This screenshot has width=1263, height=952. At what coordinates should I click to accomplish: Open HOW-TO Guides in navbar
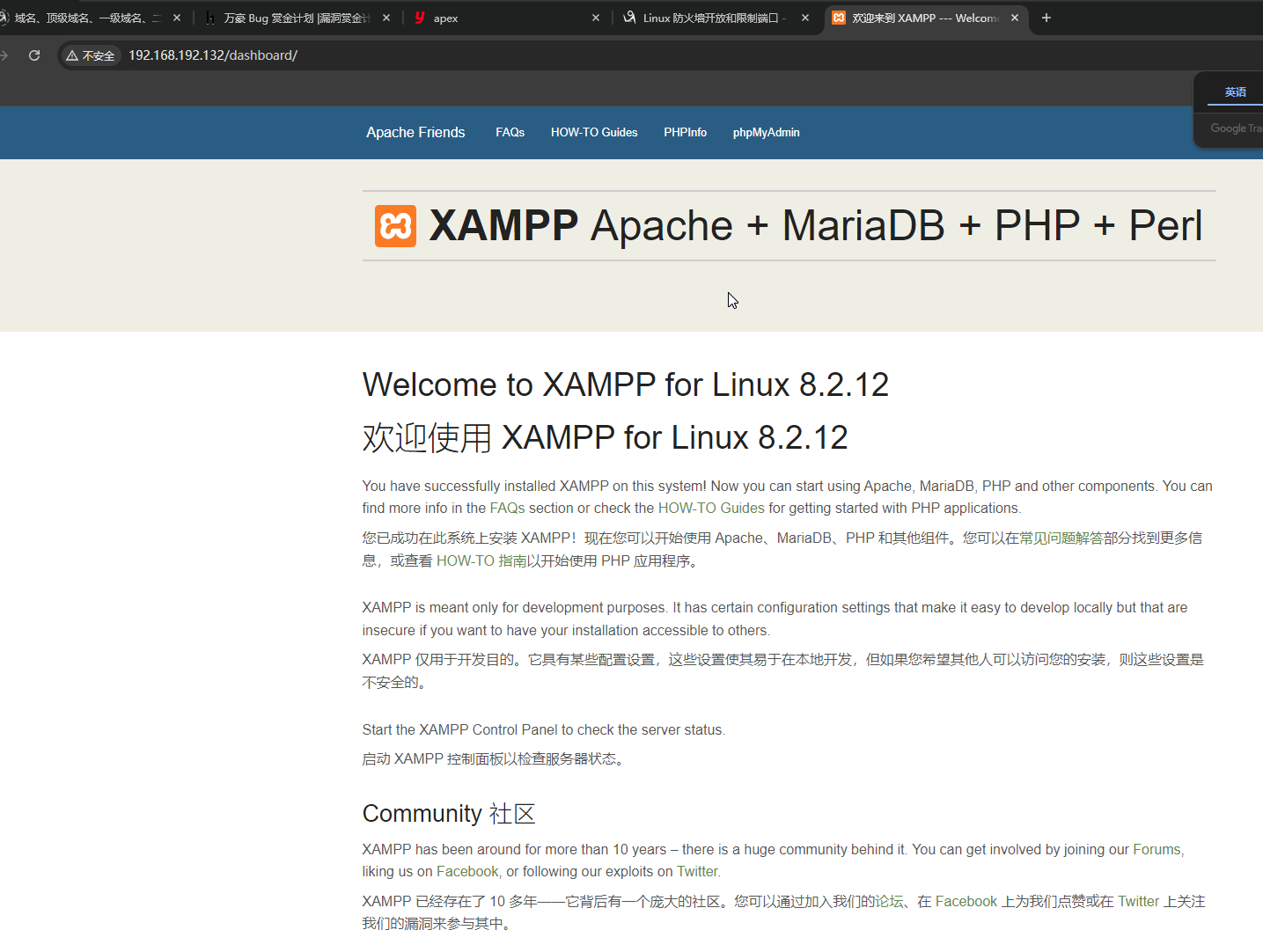coord(594,133)
